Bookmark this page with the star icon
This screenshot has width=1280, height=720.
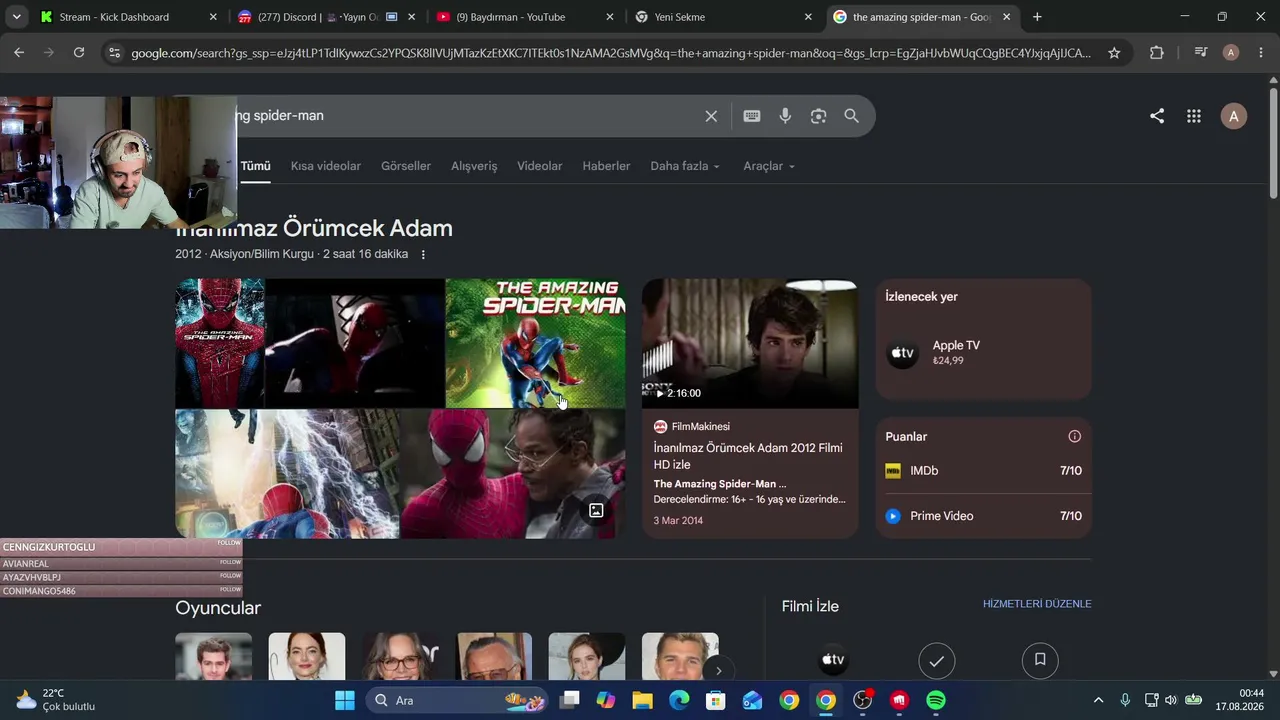pos(1114,53)
